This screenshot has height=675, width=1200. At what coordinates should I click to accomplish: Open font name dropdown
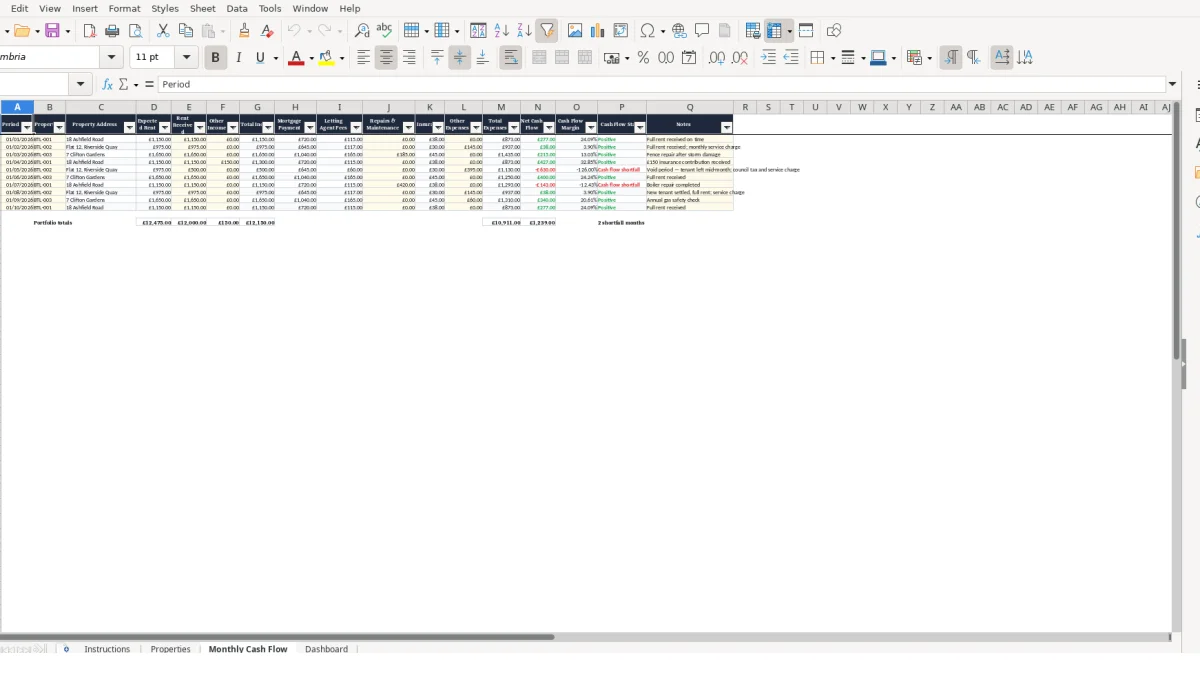112,58
